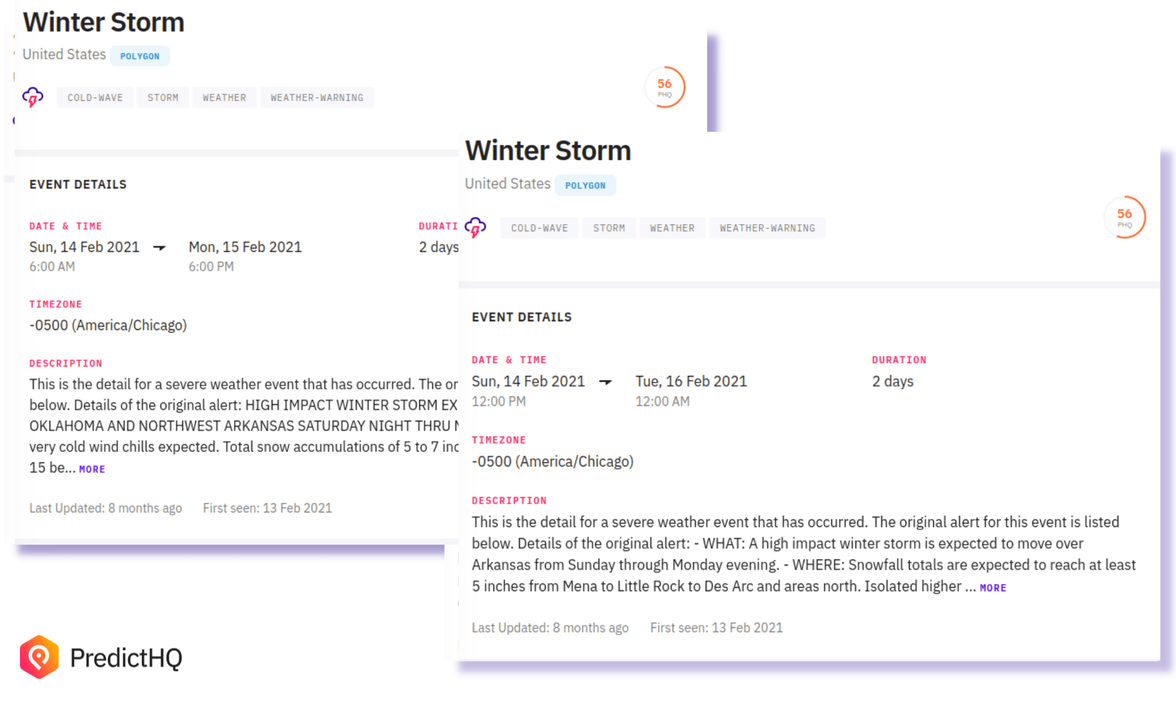The image size is (1176, 706).
Task: Click the severe weather icon on the front card
Action: click(476, 227)
